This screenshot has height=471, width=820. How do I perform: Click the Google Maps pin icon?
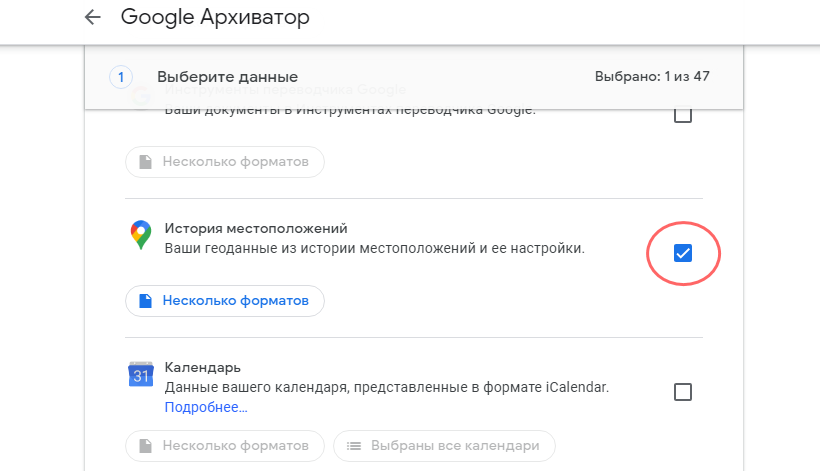tap(141, 235)
